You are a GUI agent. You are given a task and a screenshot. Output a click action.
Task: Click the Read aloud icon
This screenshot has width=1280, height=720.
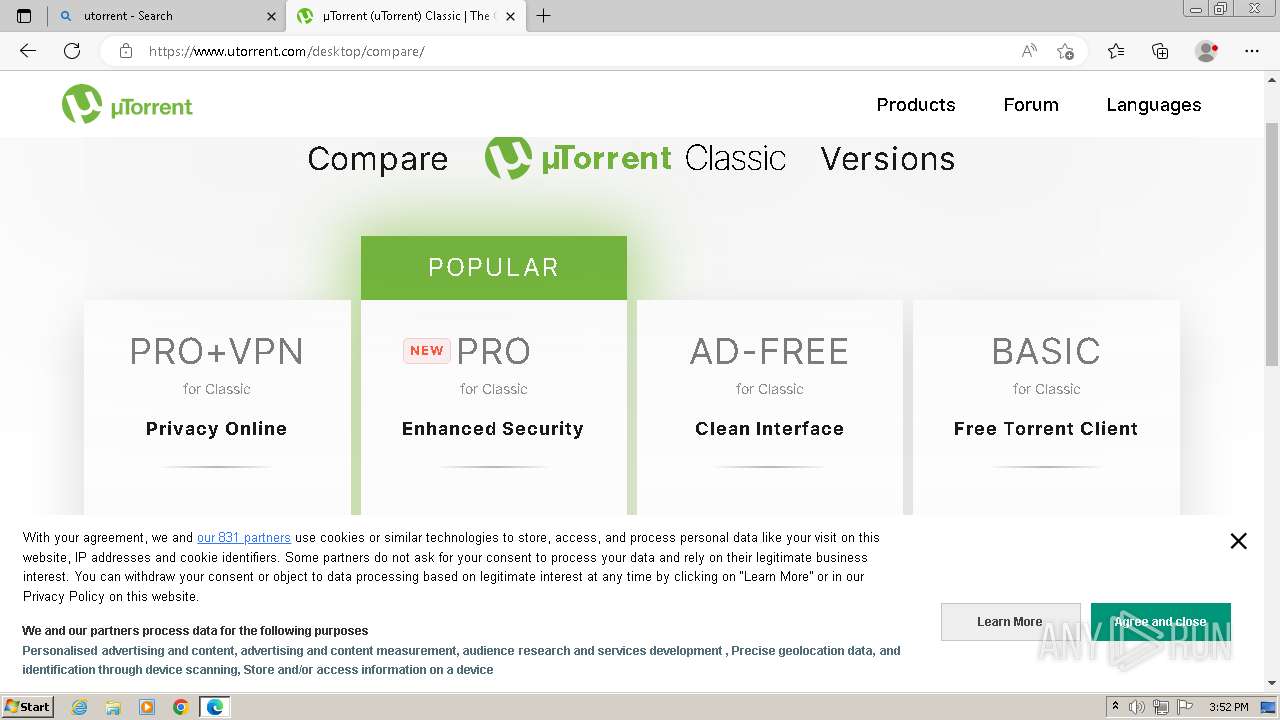pyautogui.click(x=1029, y=51)
